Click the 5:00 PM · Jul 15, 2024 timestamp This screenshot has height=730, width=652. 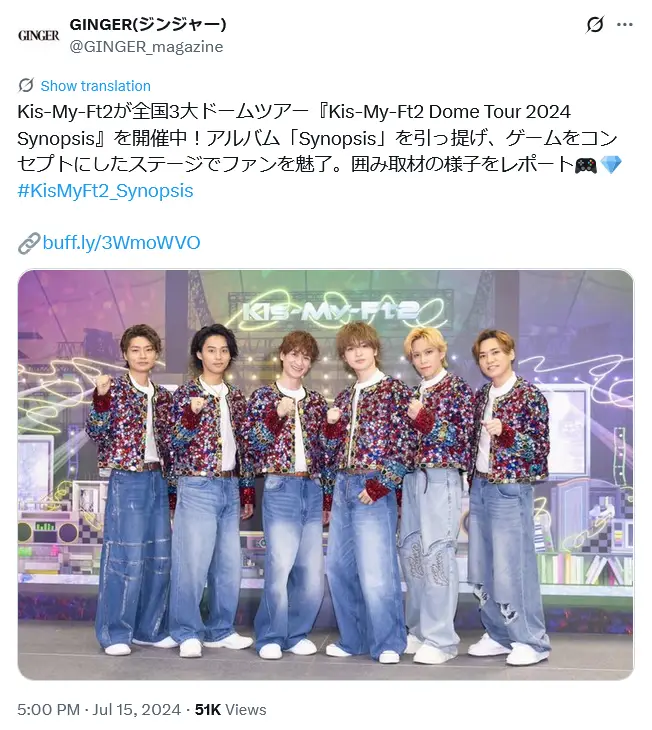pos(99,710)
